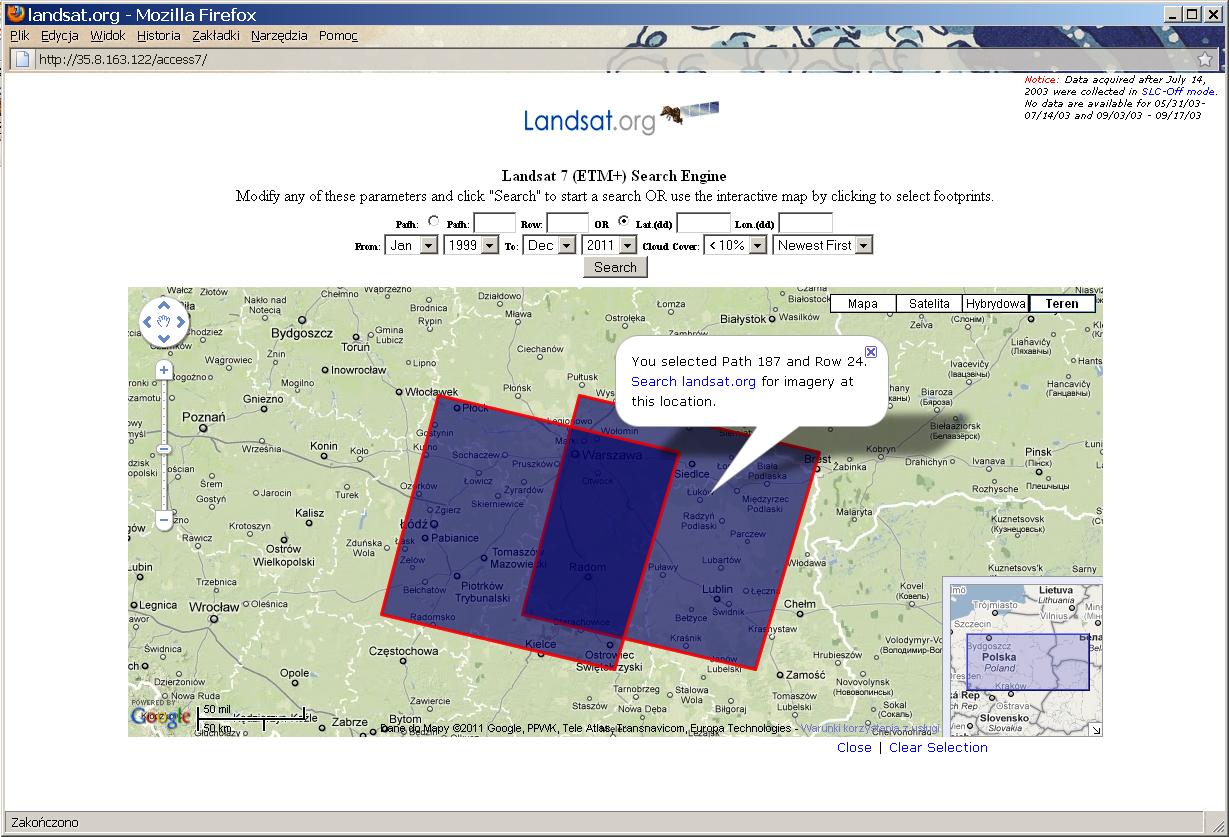Viewport: 1229px width, 837px height.
Task: Click into the Lat (dd) input field
Action: pos(704,223)
